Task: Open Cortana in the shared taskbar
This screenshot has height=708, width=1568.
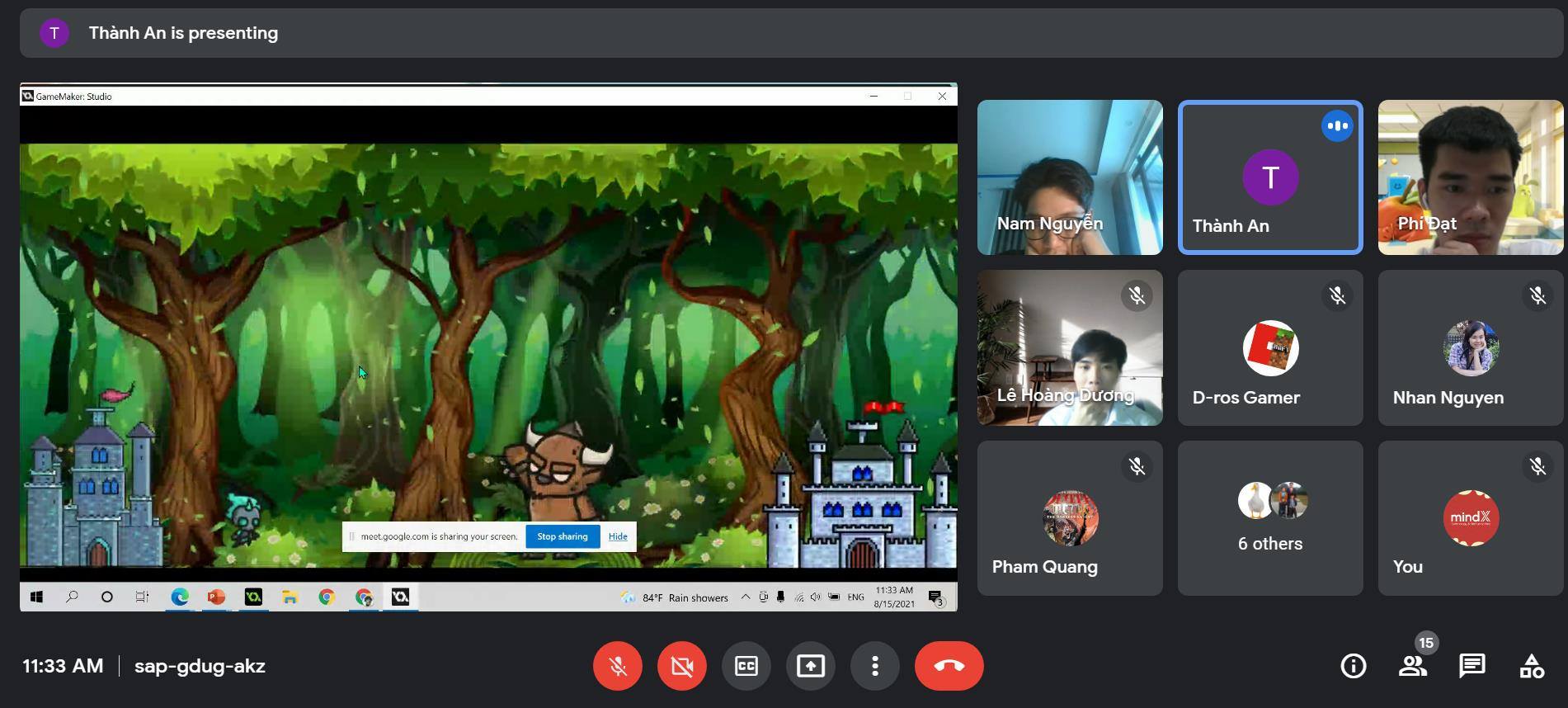Action: (x=106, y=597)
